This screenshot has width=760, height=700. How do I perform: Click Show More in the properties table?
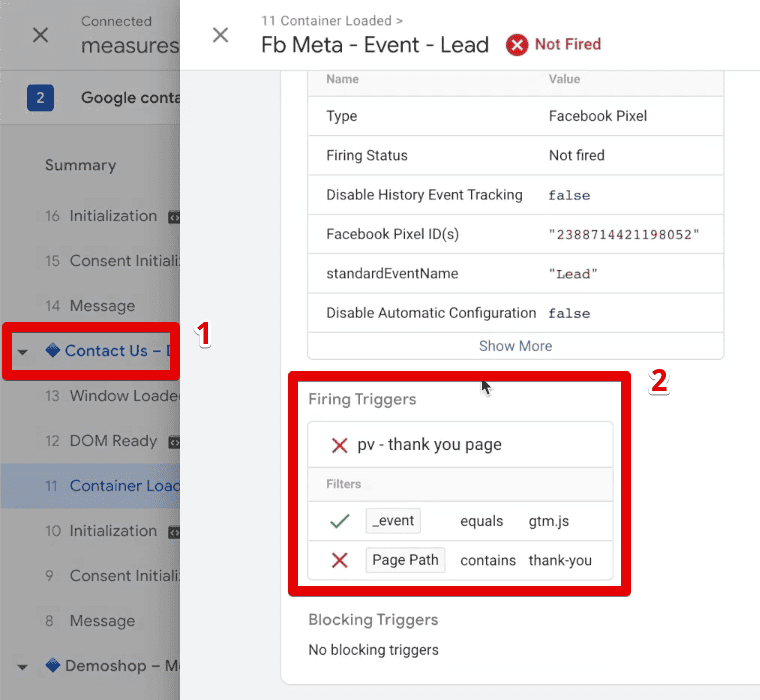(x=515, y=346)
